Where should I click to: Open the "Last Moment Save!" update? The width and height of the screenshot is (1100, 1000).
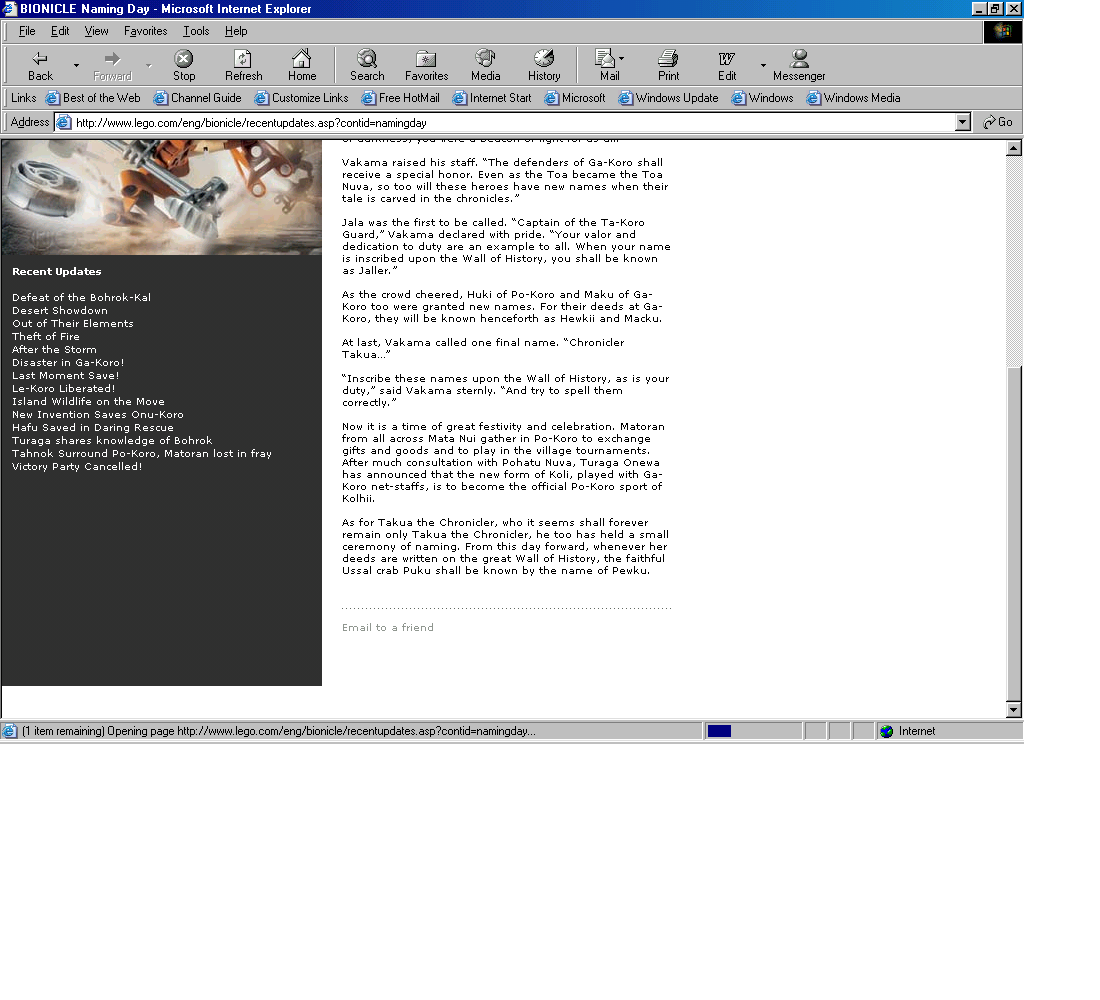pos(65,375)
